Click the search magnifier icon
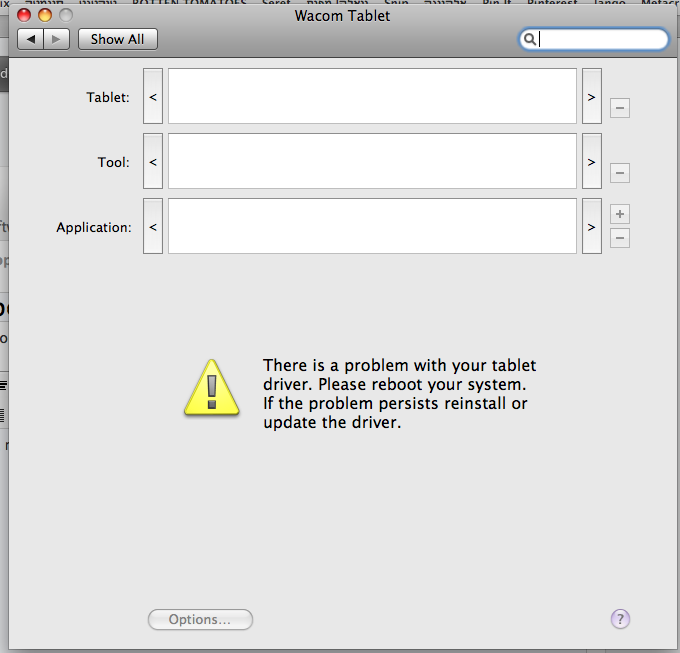This screenshot has width=680, height=653. pos(529,39)
